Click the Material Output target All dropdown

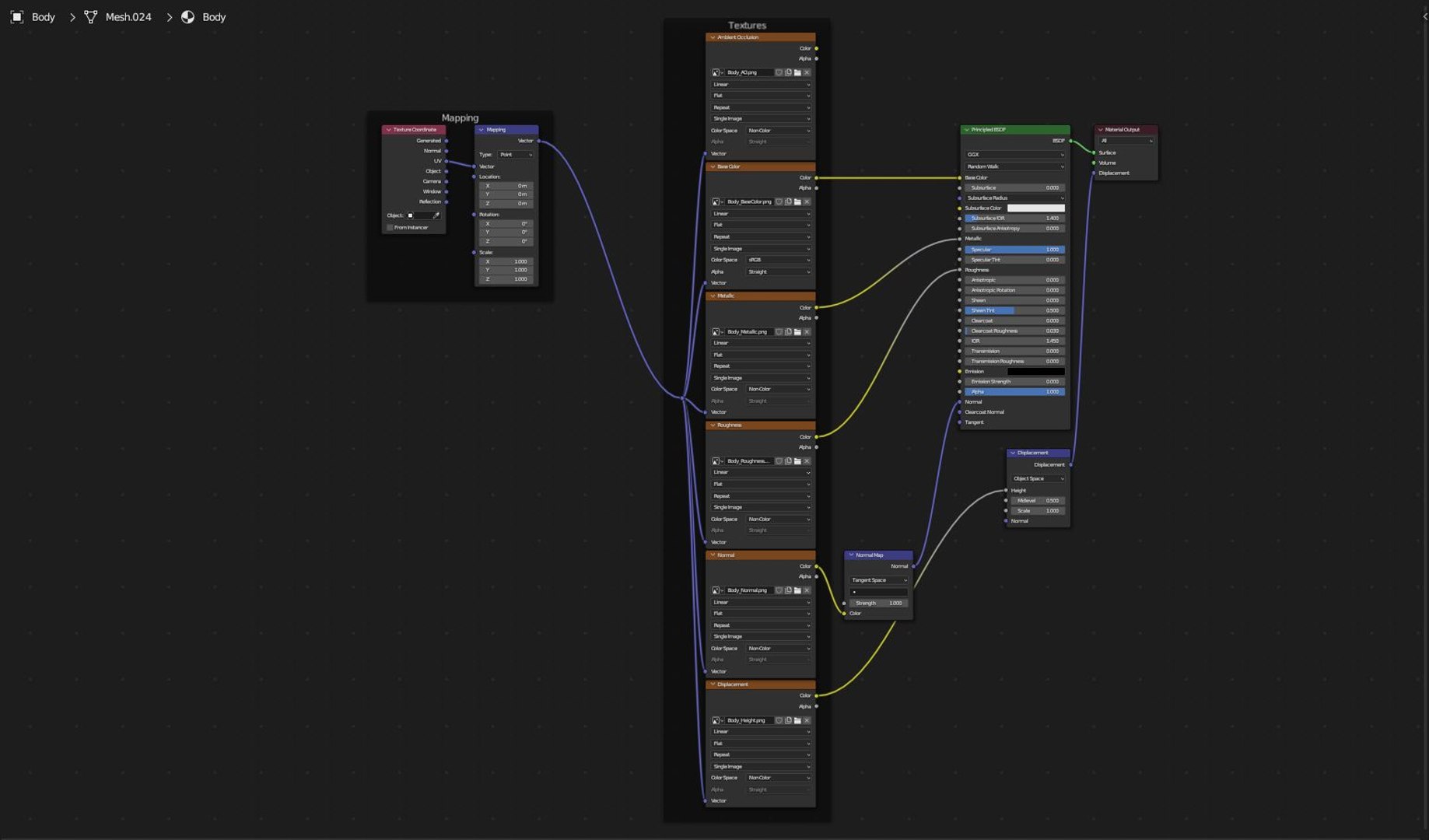pos(1127,141)
